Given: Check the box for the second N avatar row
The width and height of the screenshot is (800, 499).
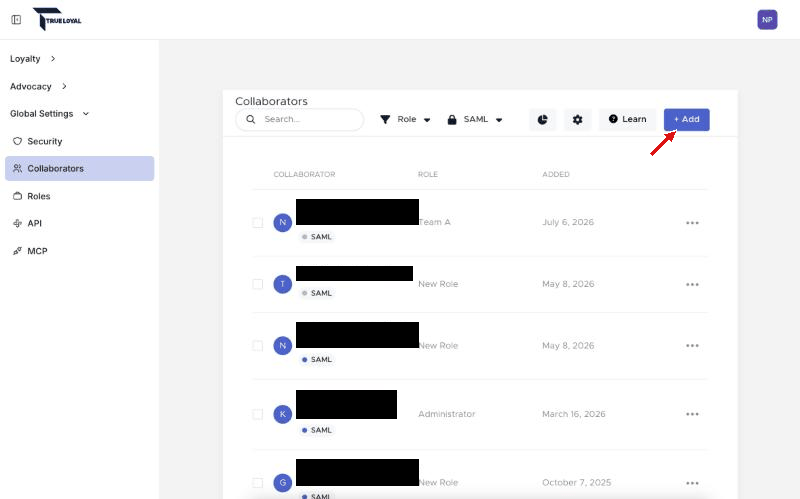Looking at the screenshot, I should (x=258, y=346).
